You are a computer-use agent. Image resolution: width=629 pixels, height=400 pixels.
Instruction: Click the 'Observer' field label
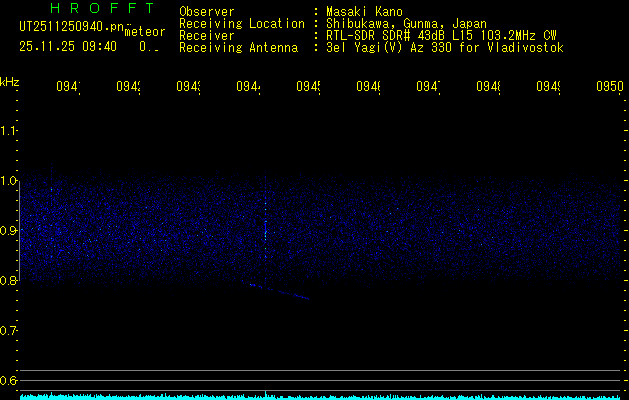[x=207, y=12]
